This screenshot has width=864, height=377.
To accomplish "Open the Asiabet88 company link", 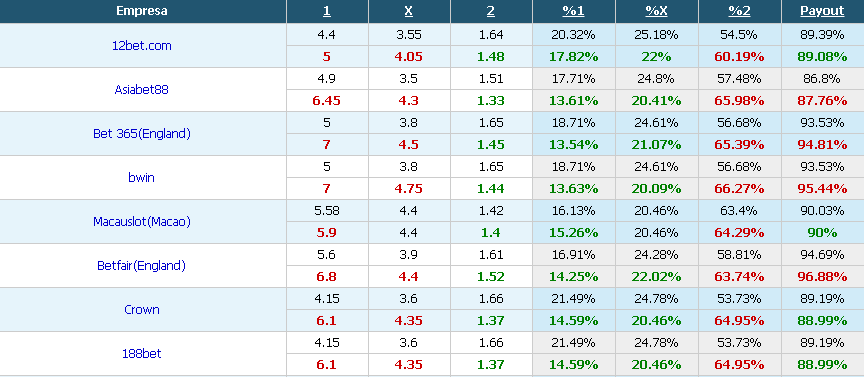I will 142,89.
